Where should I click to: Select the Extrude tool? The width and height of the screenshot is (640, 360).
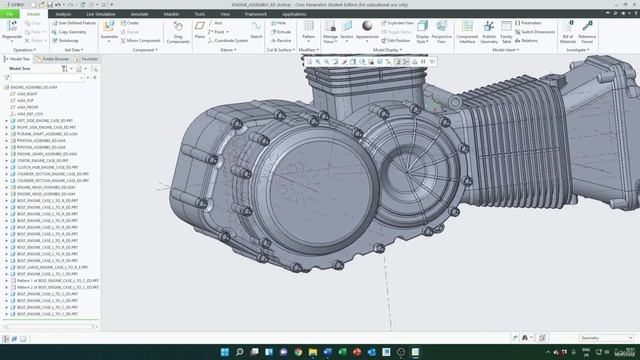click(x=281, y=32)
